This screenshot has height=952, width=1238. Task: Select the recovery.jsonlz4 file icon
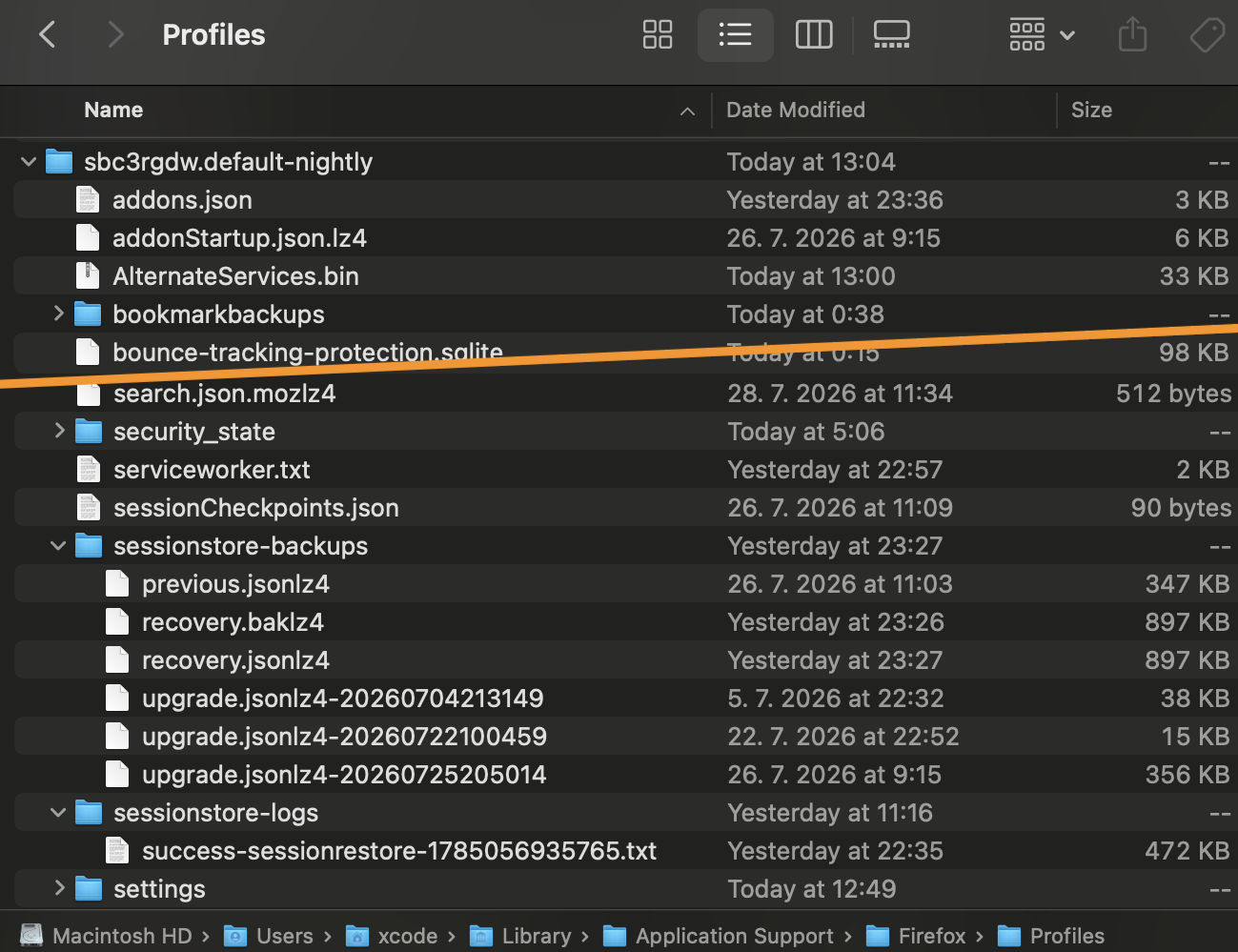117,660
